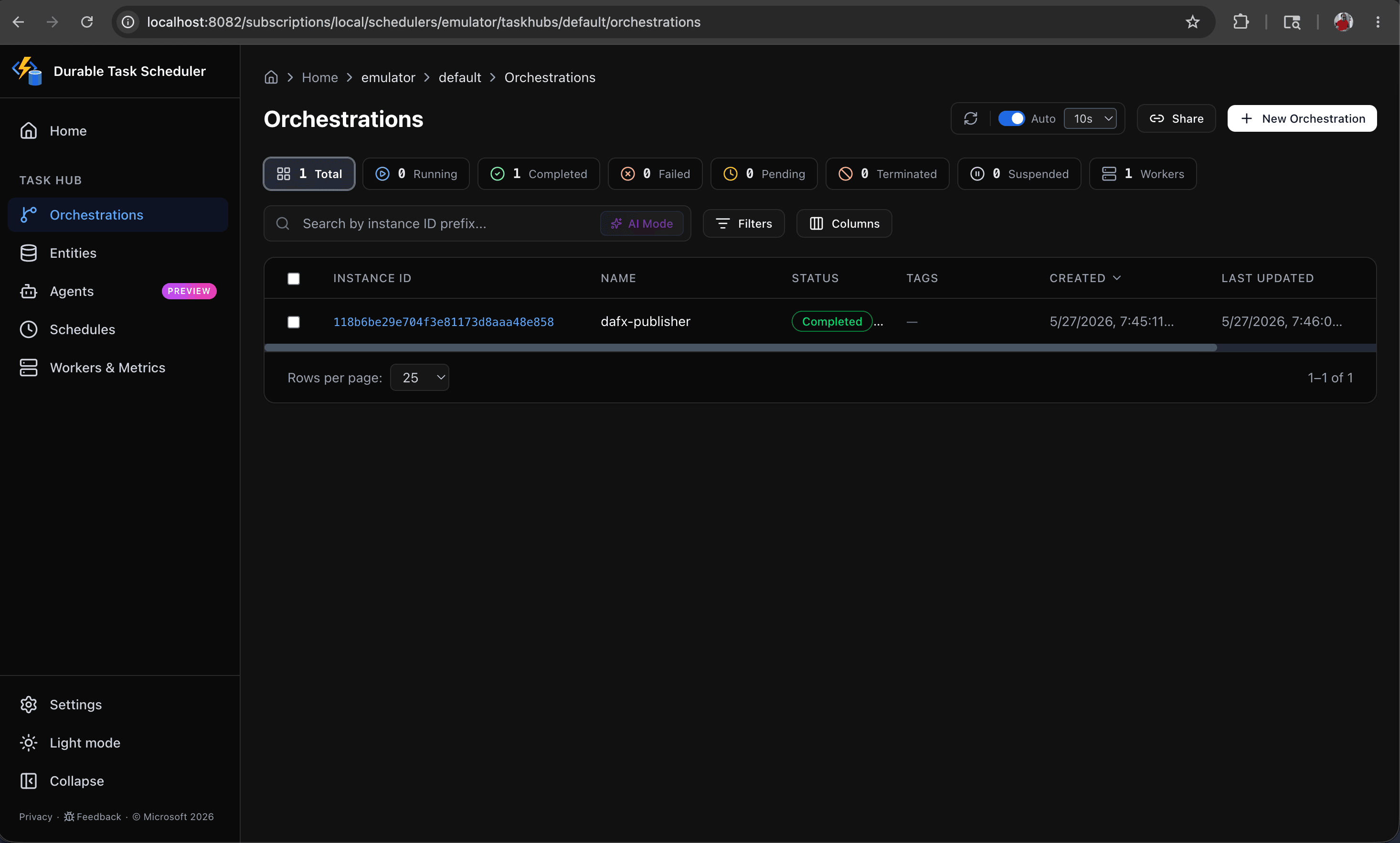Click the NAME column header

(618, 278)
